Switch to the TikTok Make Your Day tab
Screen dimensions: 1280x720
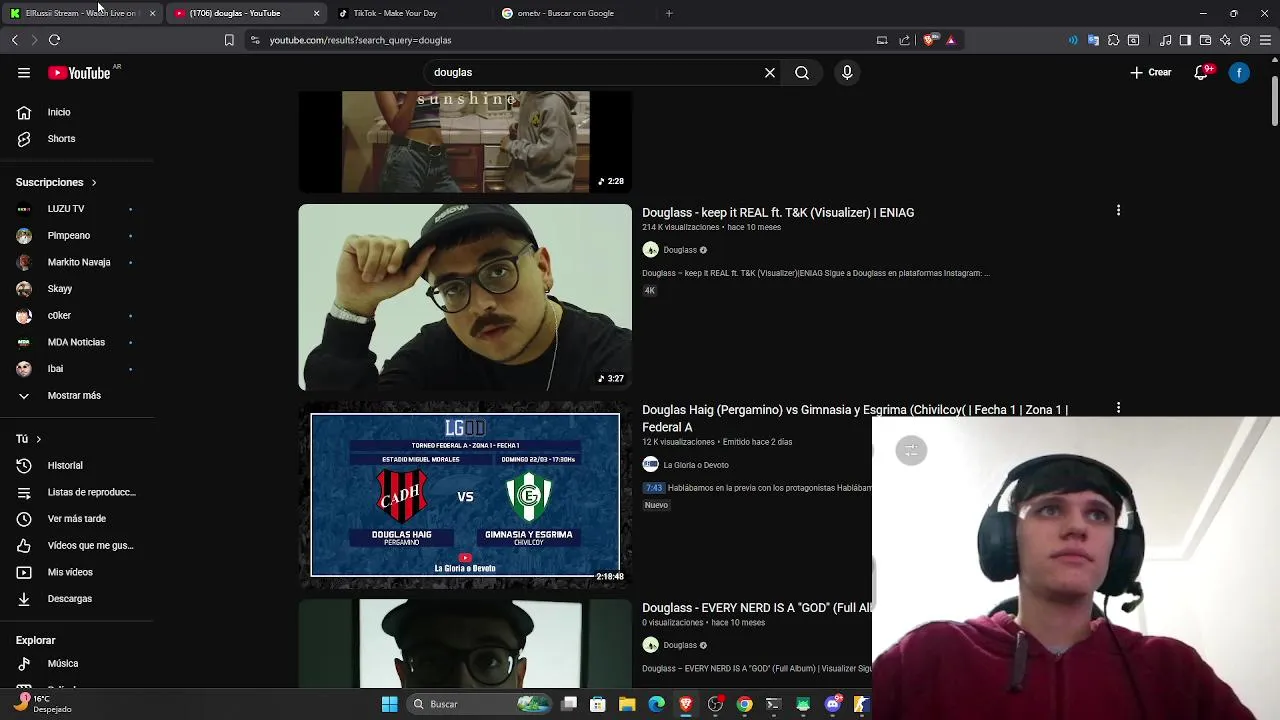(x=395, y=13)
